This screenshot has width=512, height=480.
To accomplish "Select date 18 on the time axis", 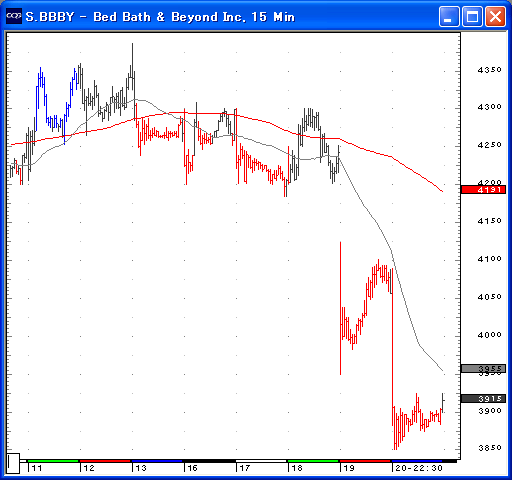I will 297,468.
